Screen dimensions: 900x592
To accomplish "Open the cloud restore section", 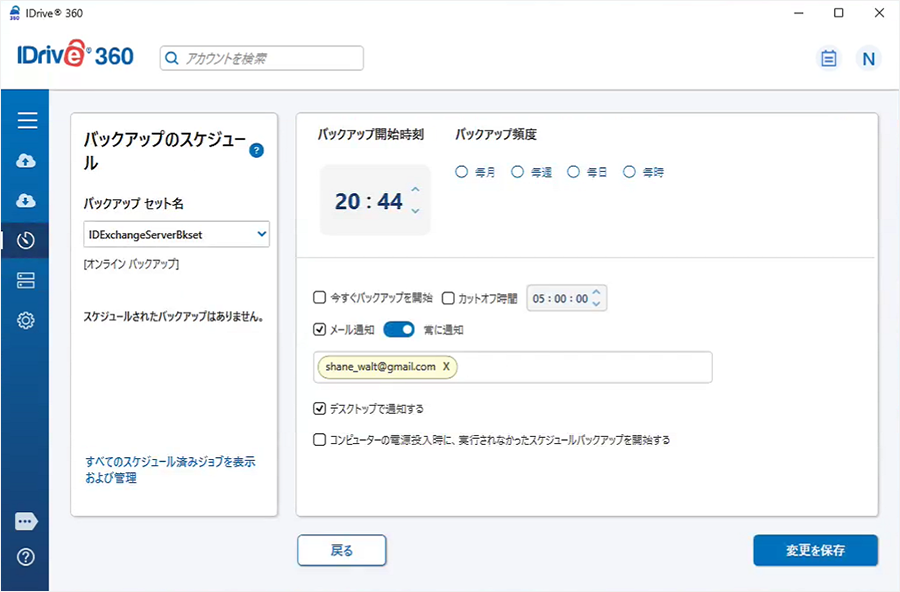I will pos(27,201).
